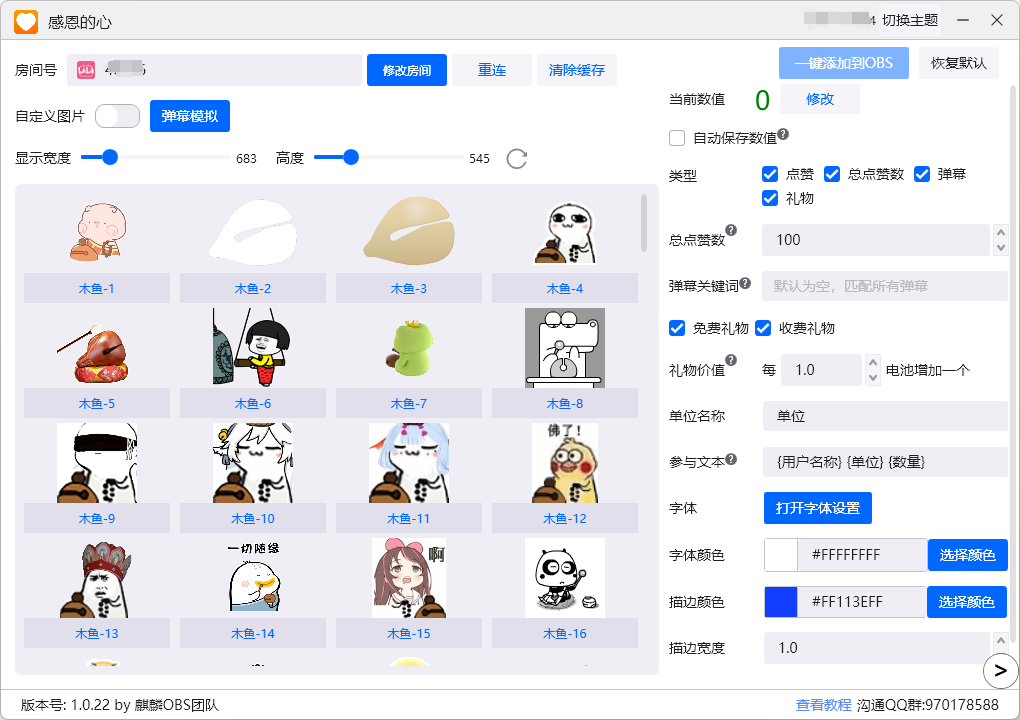Enable the 自动保存数值 checkbox

tap(677, 138)
